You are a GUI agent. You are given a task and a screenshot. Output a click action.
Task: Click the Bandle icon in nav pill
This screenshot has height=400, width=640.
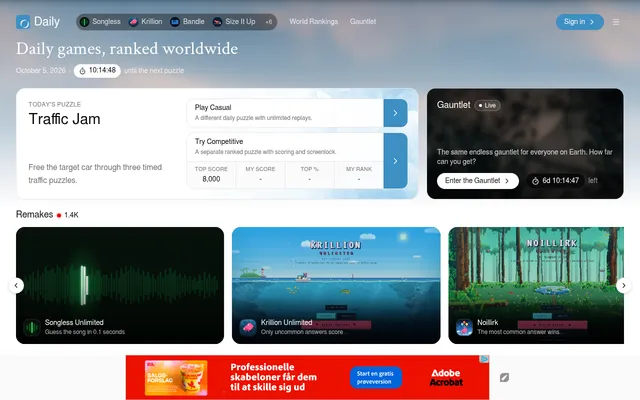[175, 22]
